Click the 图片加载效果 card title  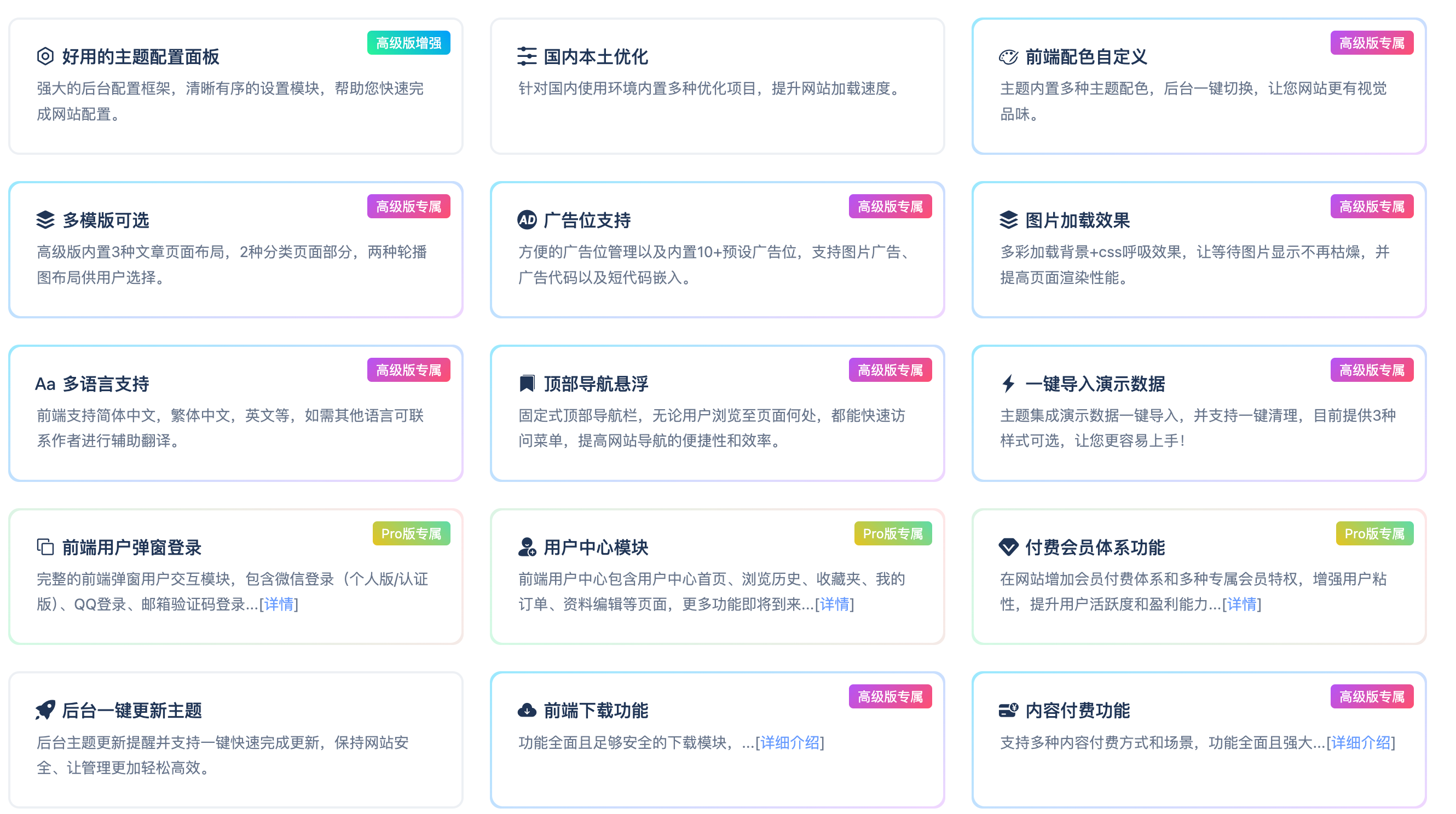pos(1077,220)
